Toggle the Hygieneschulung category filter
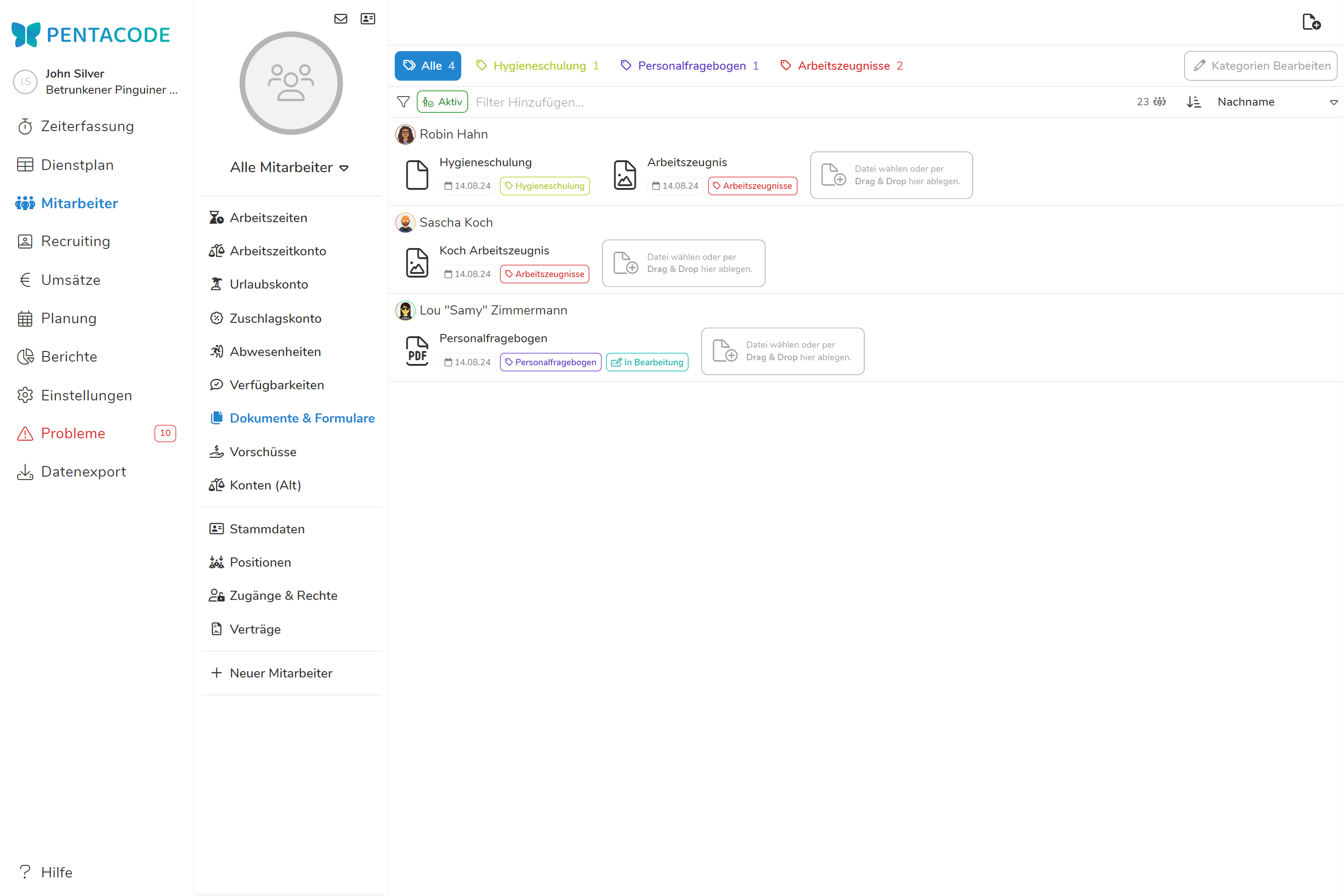Screen dimensions: 1344x896 (x=538, y=66)
